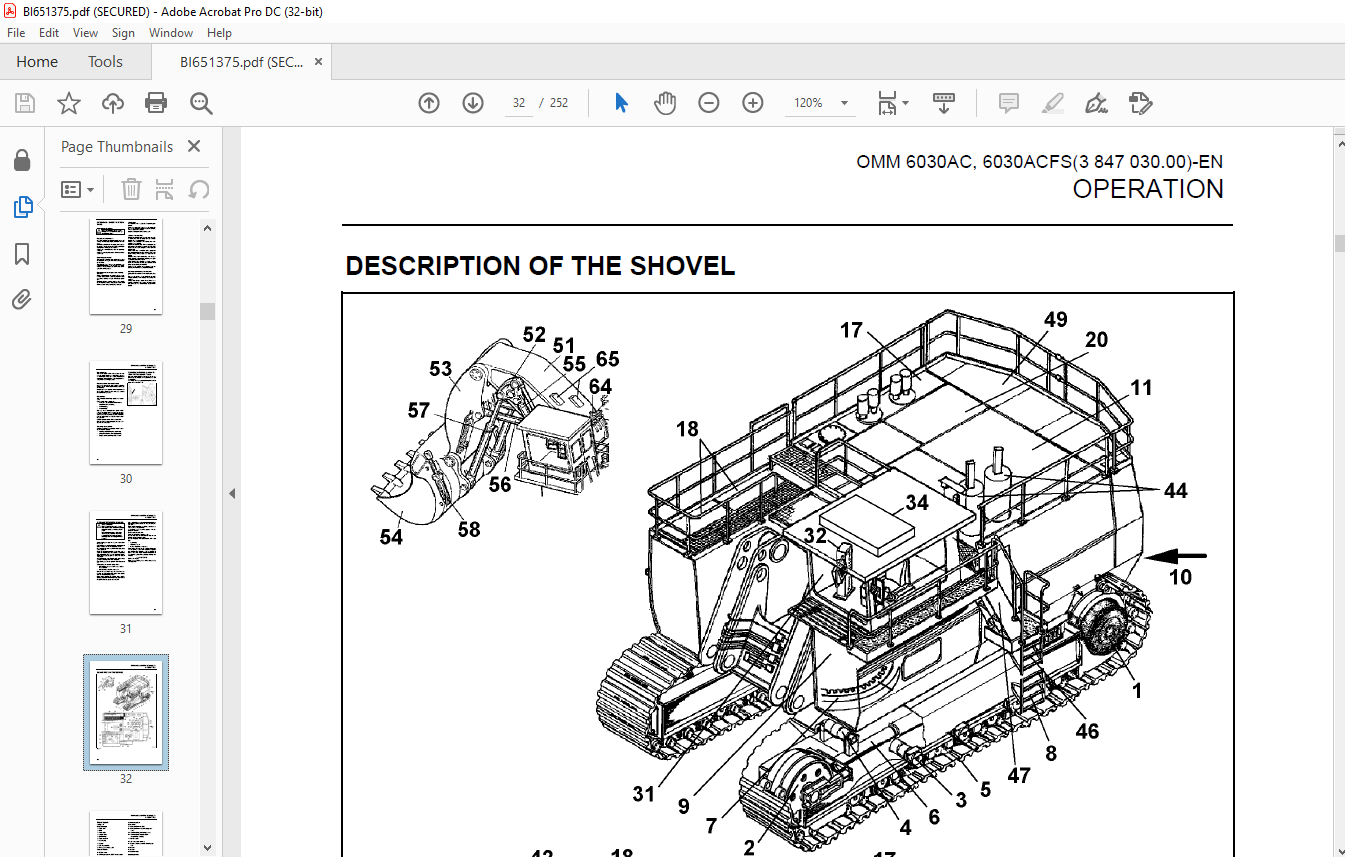Click the total page count 252
The image size is (1345, 857).
559,103
